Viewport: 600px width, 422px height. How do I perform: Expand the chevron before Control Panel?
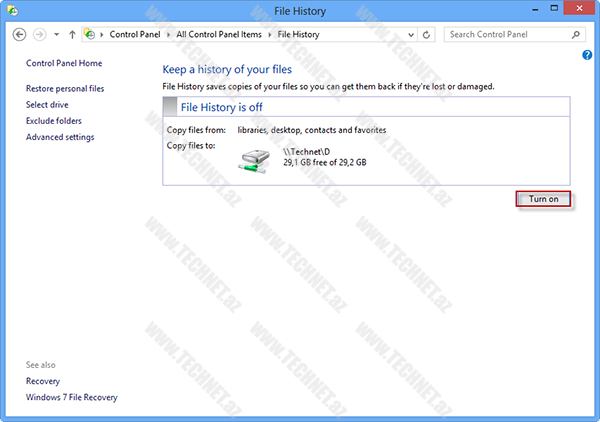point(102,34)
